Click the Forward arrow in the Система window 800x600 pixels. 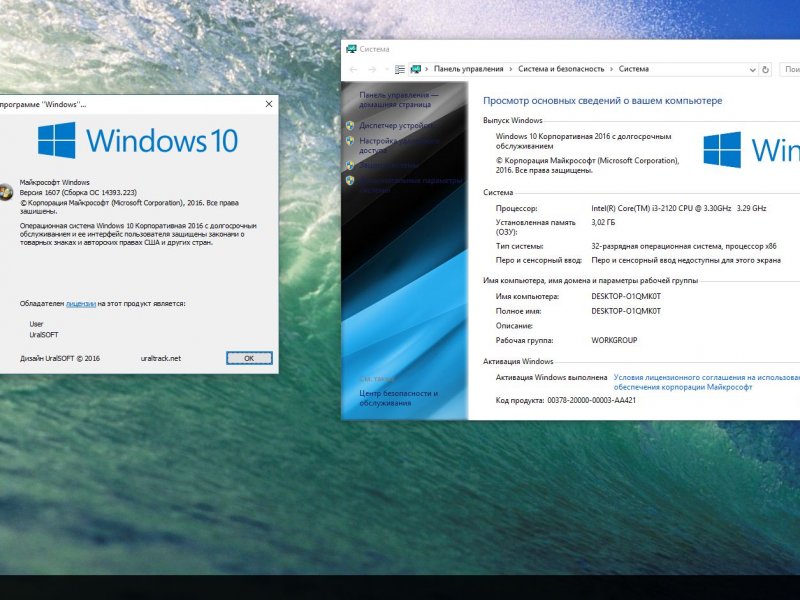(x=372, y=69)
